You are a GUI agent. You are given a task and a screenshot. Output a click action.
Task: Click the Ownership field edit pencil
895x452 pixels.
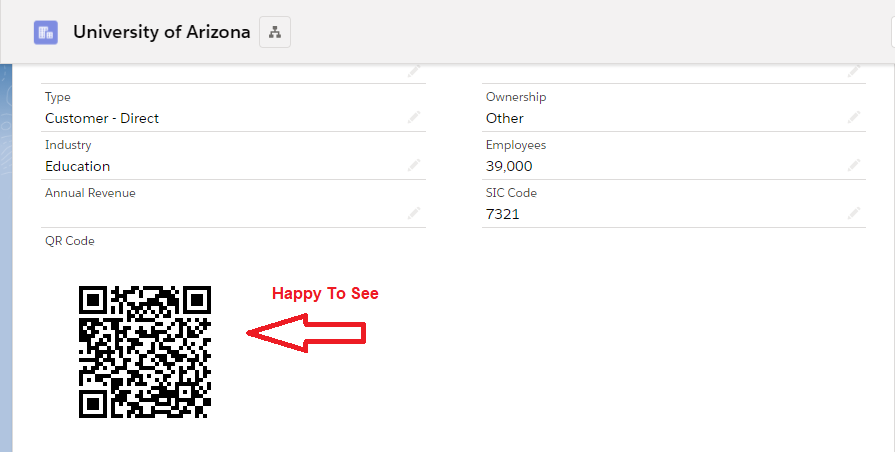tap(854, 118)
